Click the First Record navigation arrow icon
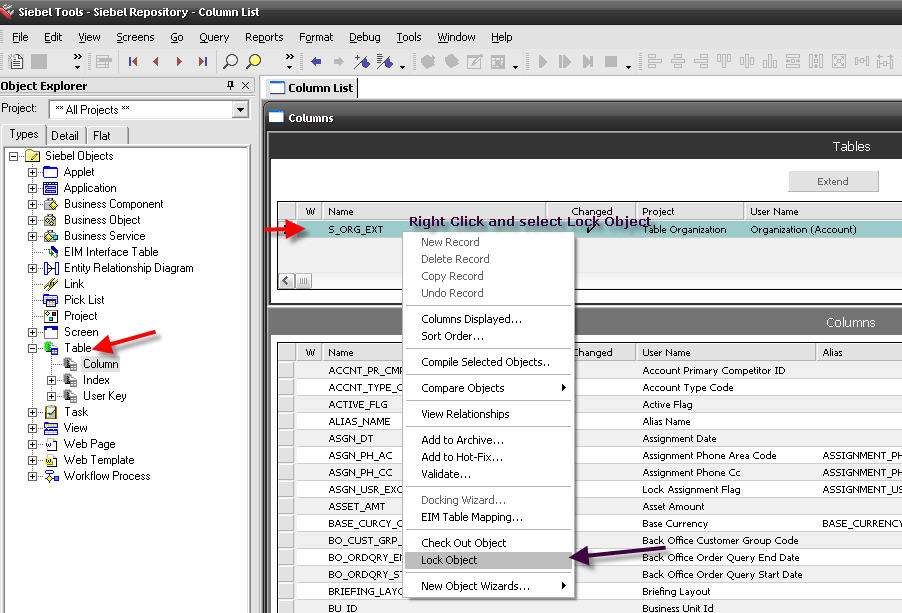Screen dimensions: 902x613 point(133,61)
